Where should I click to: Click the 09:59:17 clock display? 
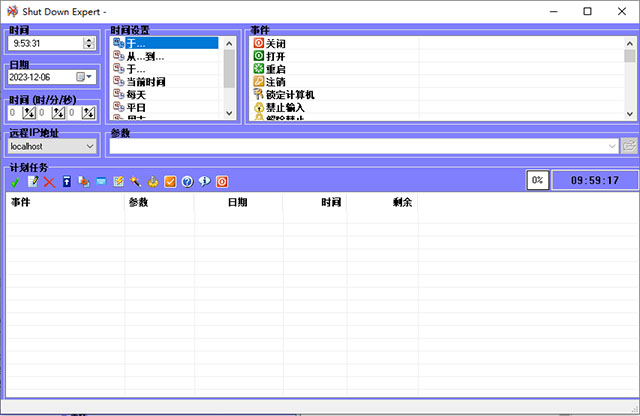pyautogui.click(x=595, y=180)
